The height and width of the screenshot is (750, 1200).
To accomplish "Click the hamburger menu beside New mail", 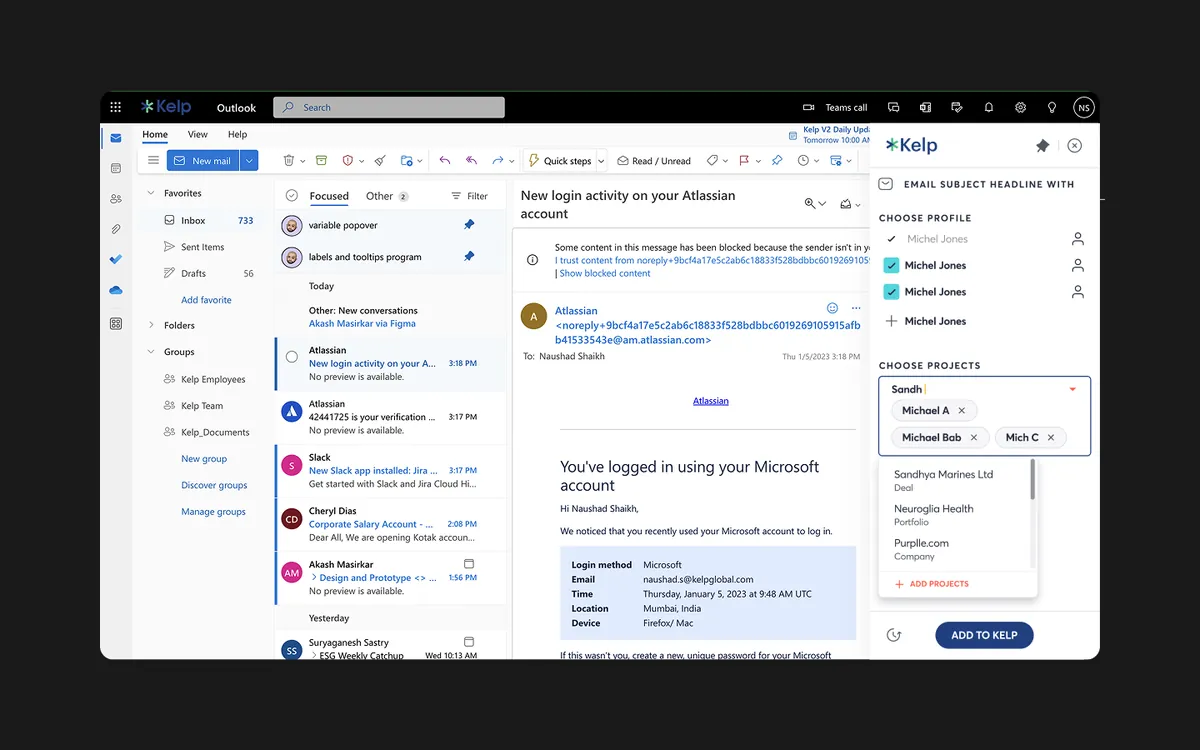I will [153, 160].
